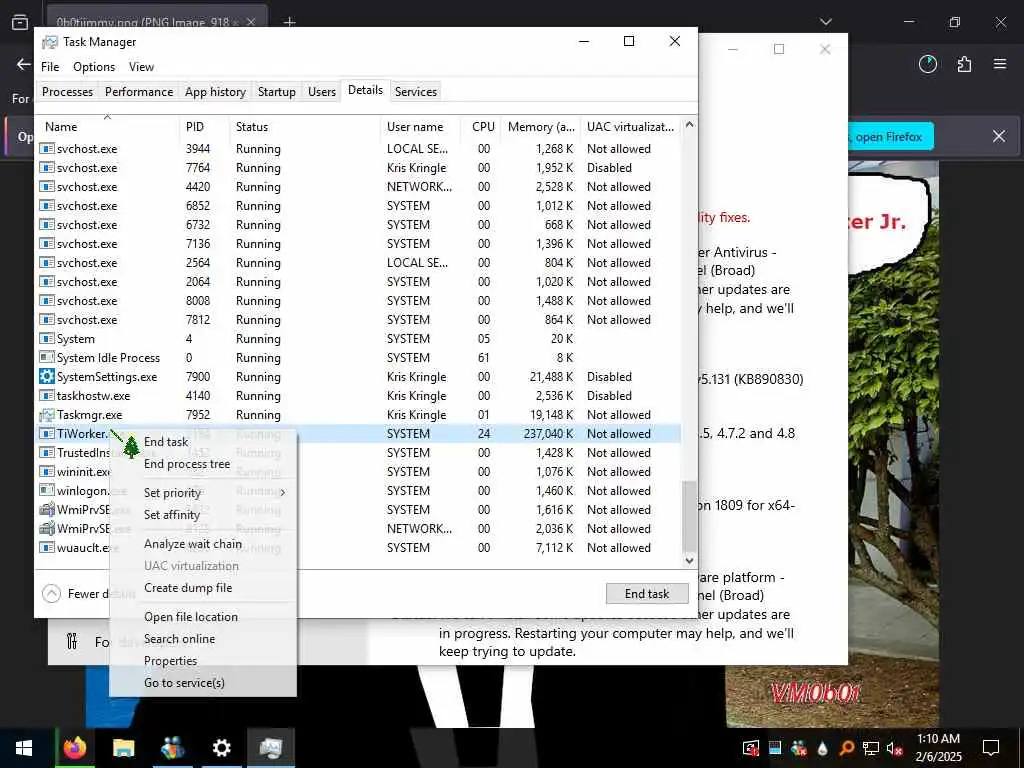Open a new Firefox tab
Image resolution: width=1024 pixels, height=768 pixels.
(x=289, y=22)
